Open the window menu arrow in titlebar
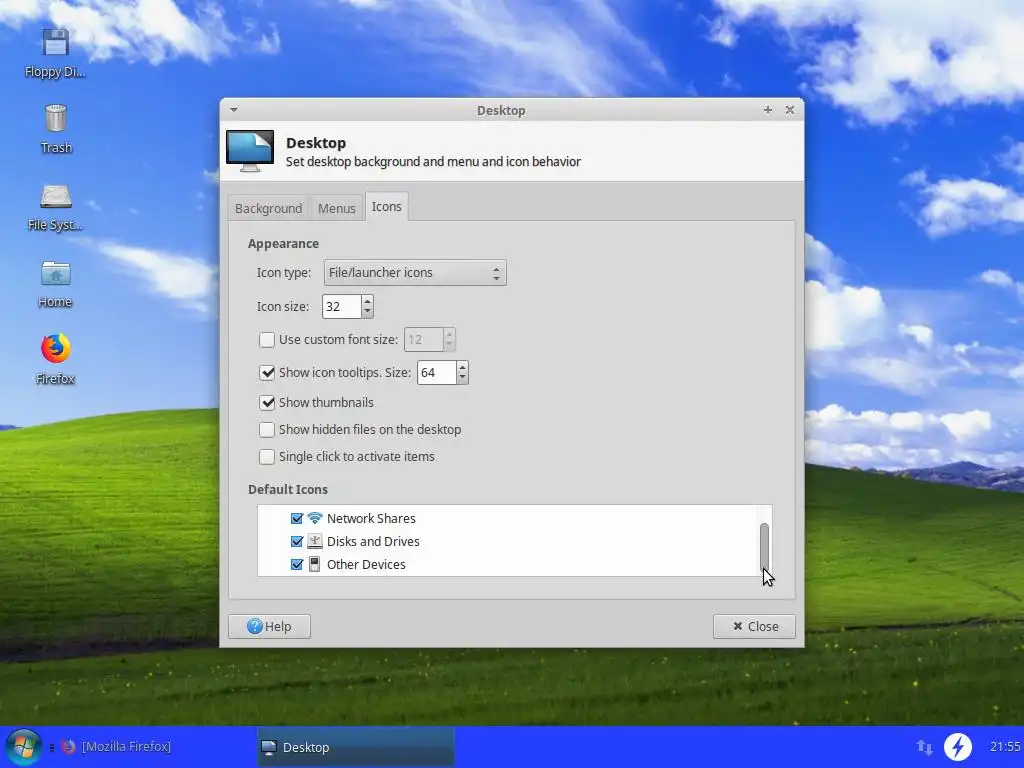Viewport: 1024px width, 768px height. 234,110
